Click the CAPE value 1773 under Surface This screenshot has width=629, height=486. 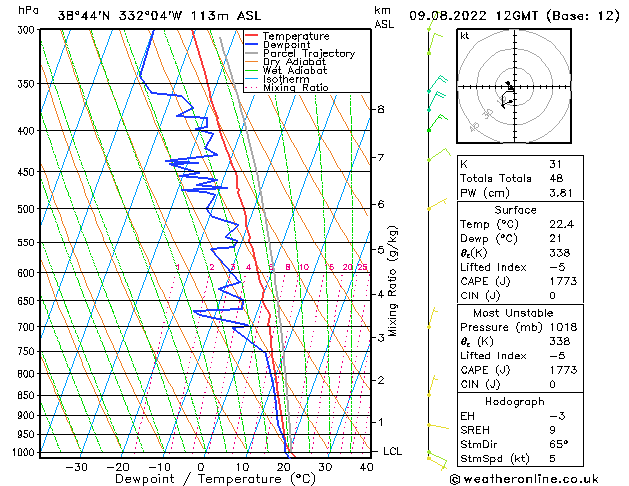(x=563, y=281)
